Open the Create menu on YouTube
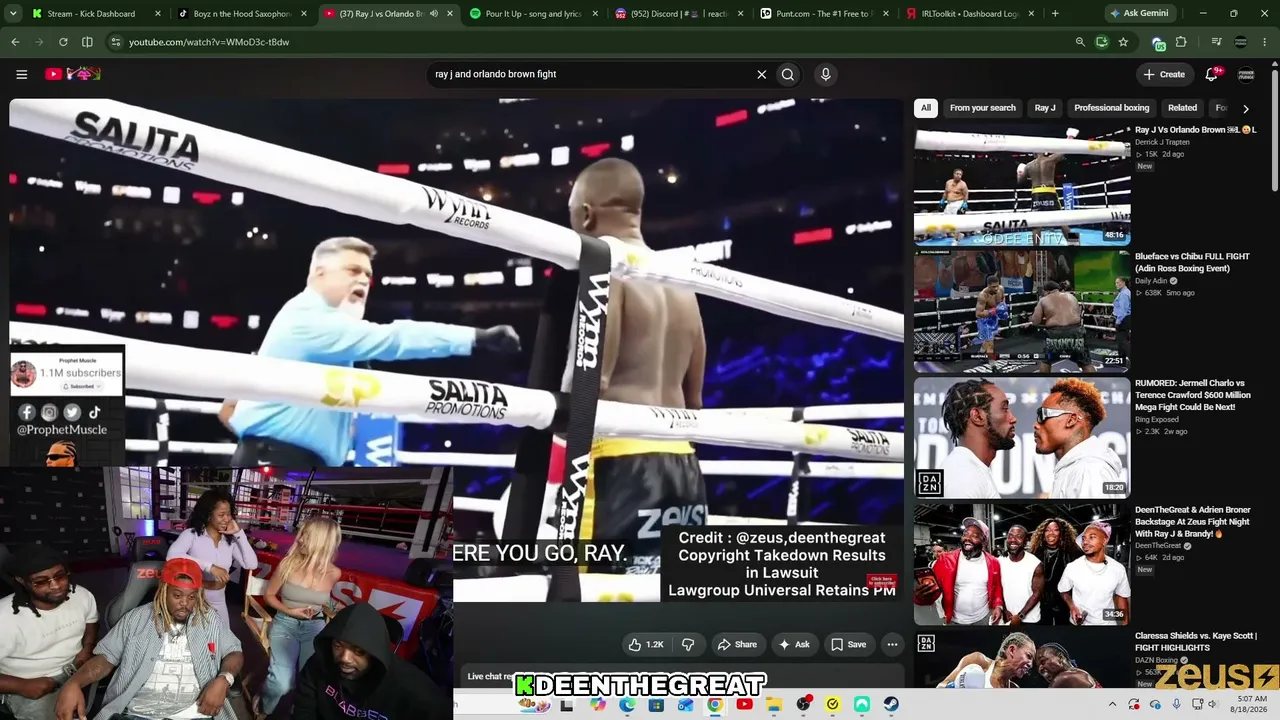 (x=1164, y=74)
